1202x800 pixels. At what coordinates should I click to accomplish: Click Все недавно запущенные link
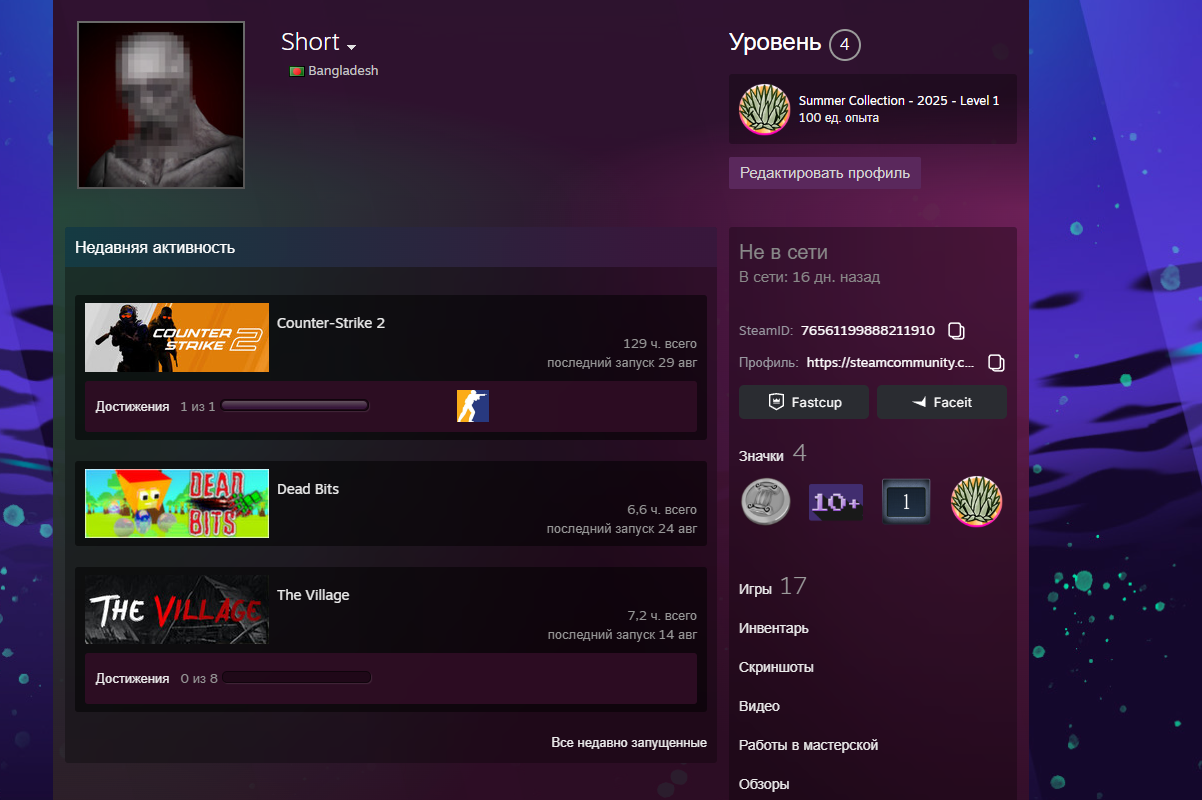[629, 743]
